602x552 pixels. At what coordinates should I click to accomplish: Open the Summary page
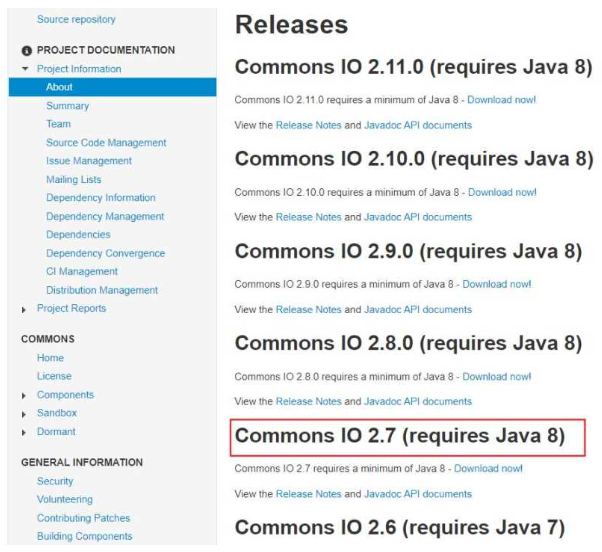click(x=67, y=105)
